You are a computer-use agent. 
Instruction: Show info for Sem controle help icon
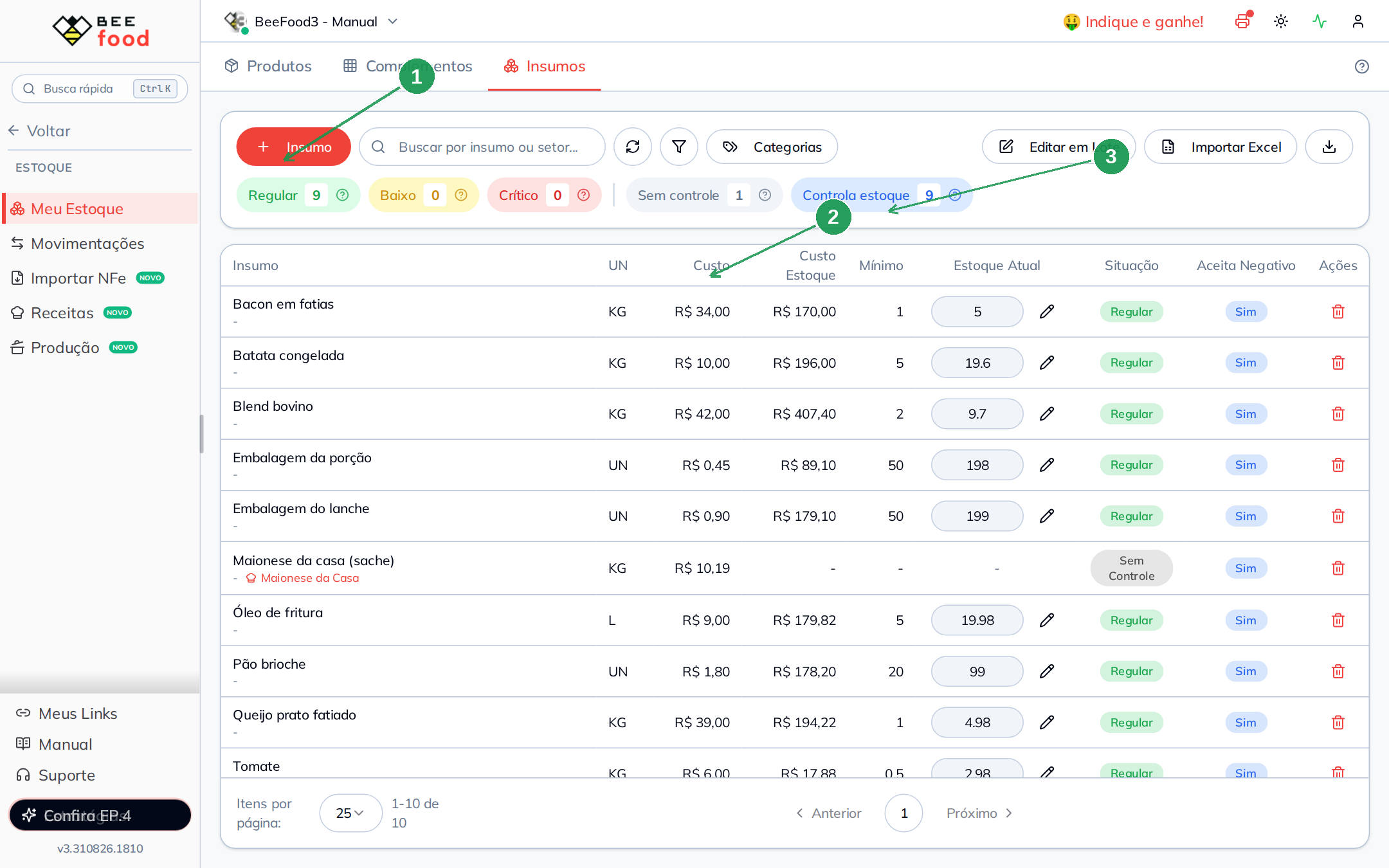[x=765, y=195]
